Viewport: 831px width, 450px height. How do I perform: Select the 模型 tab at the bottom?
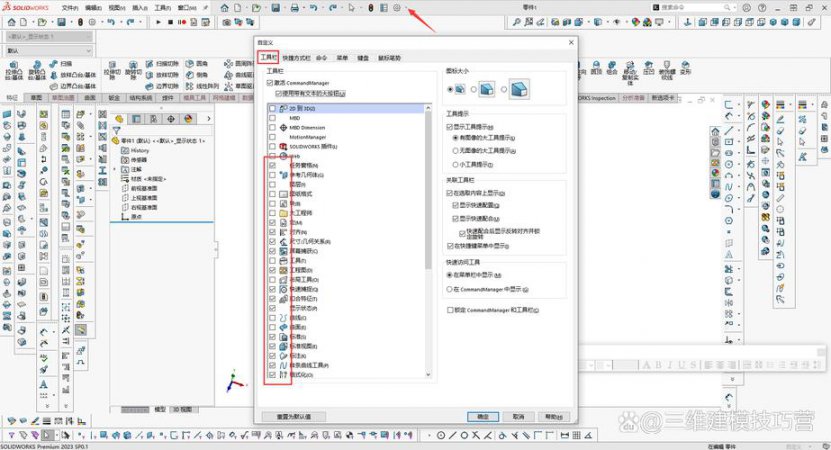click(160, 410)
